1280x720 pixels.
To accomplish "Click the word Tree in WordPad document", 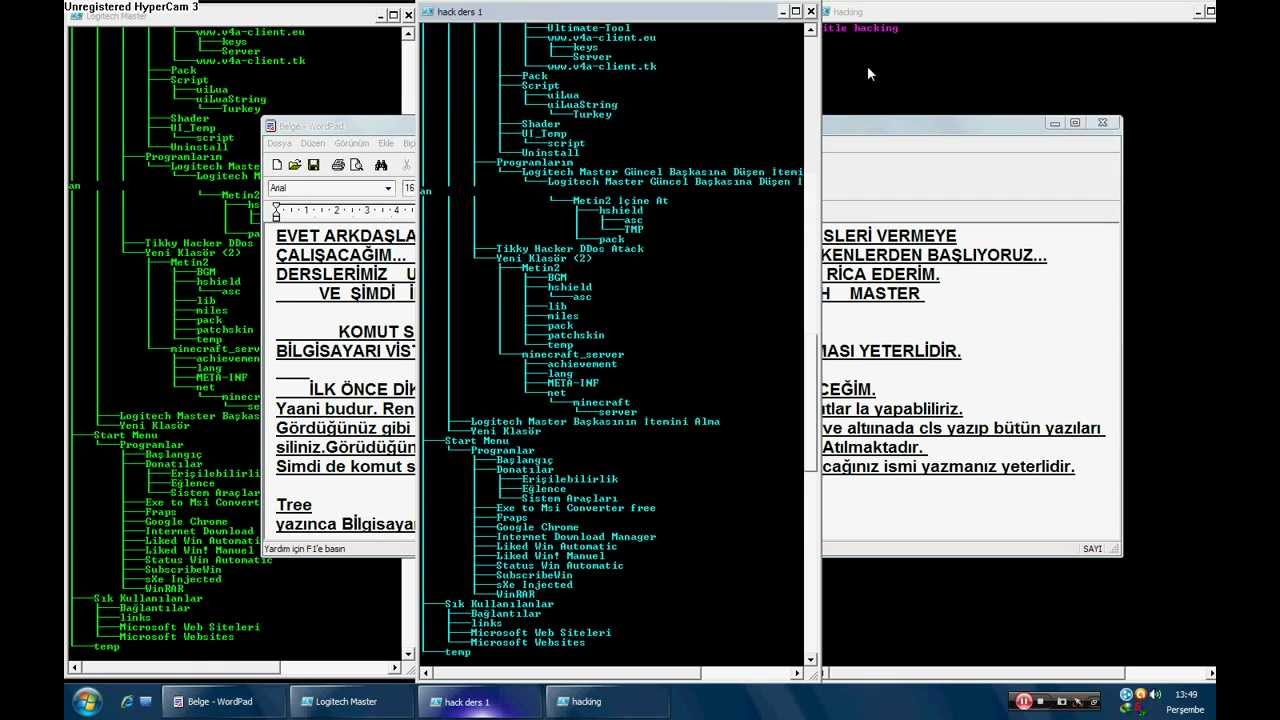I will 294,505.
